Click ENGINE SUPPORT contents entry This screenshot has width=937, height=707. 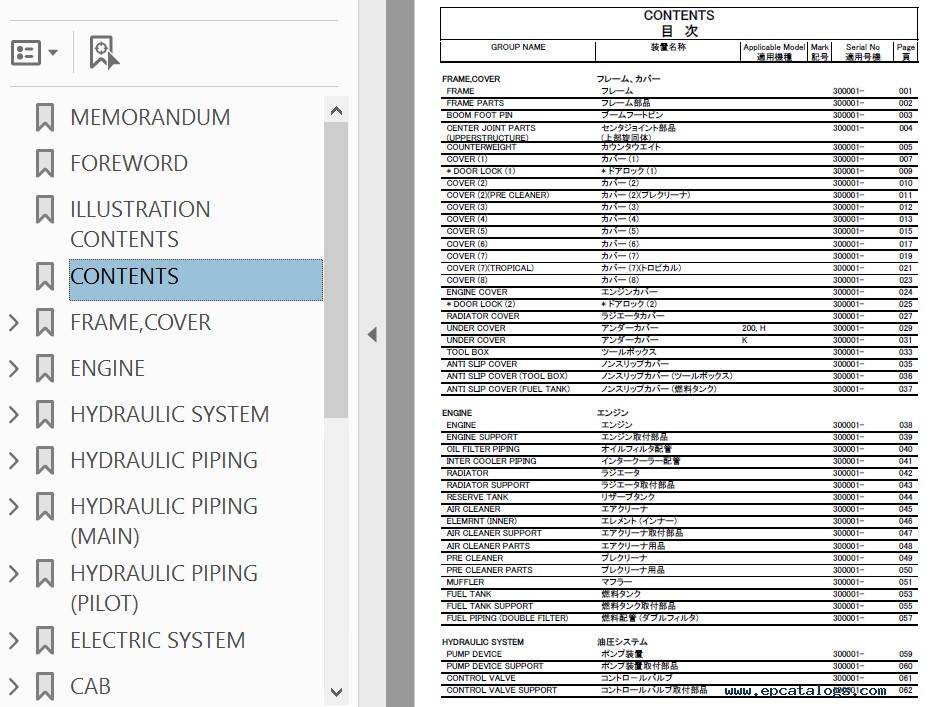482,437
